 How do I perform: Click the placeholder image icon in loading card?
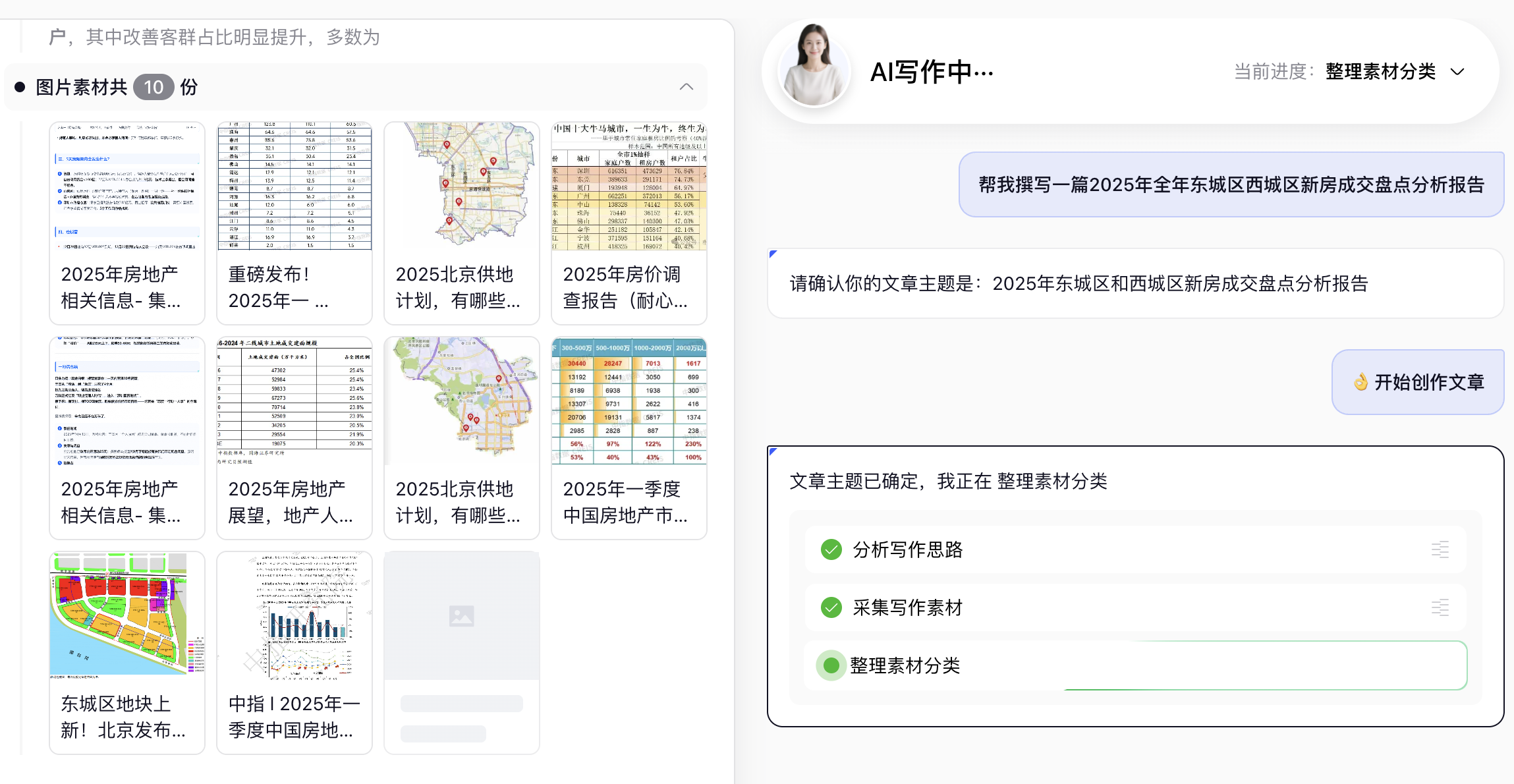tap(461, 616)
